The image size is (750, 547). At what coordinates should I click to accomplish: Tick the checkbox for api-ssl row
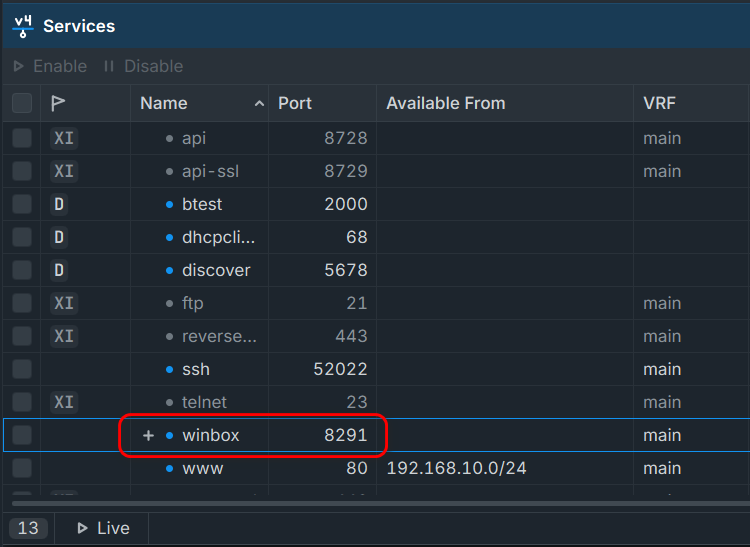click(x=22, y=171)
